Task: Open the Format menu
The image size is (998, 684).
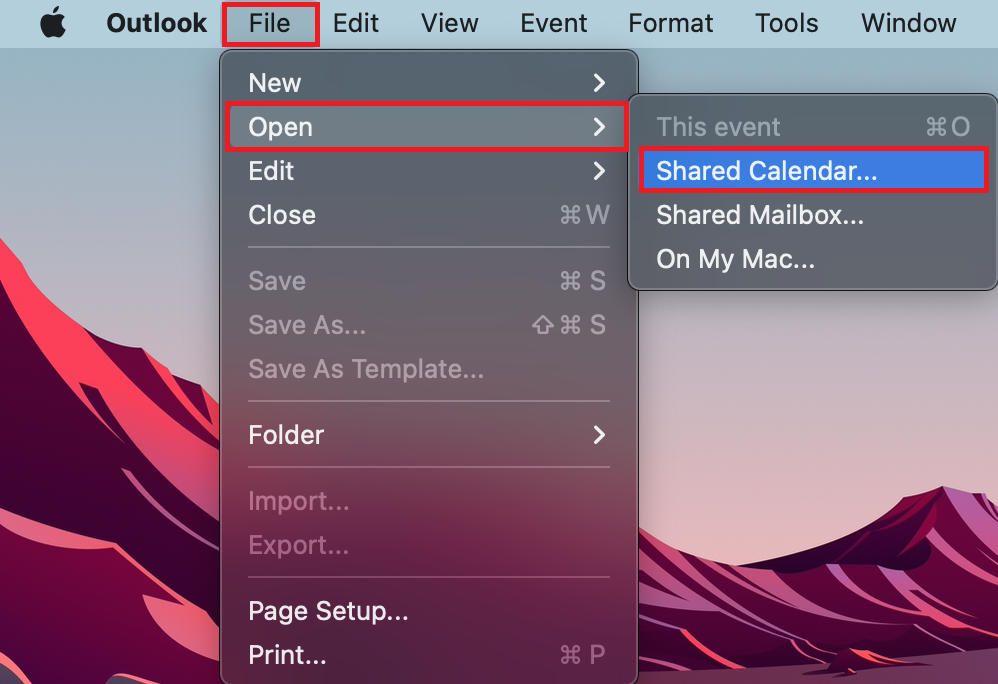Action: tap(671, 23)
